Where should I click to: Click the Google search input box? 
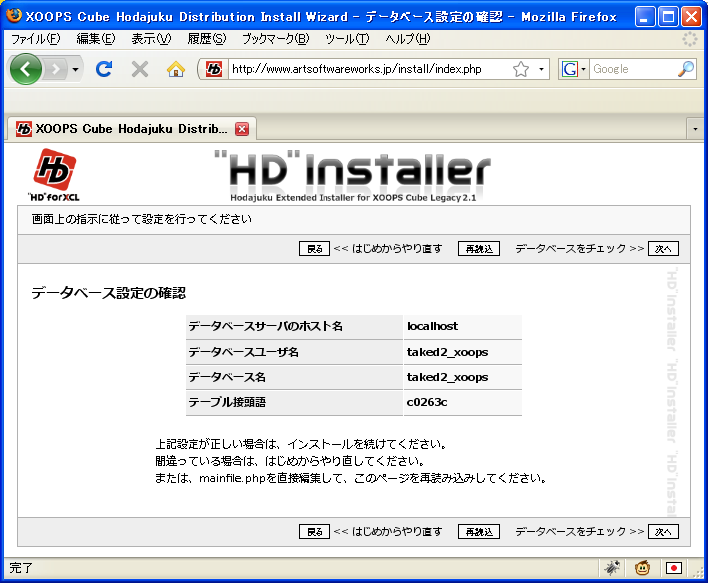click(632, 69)
